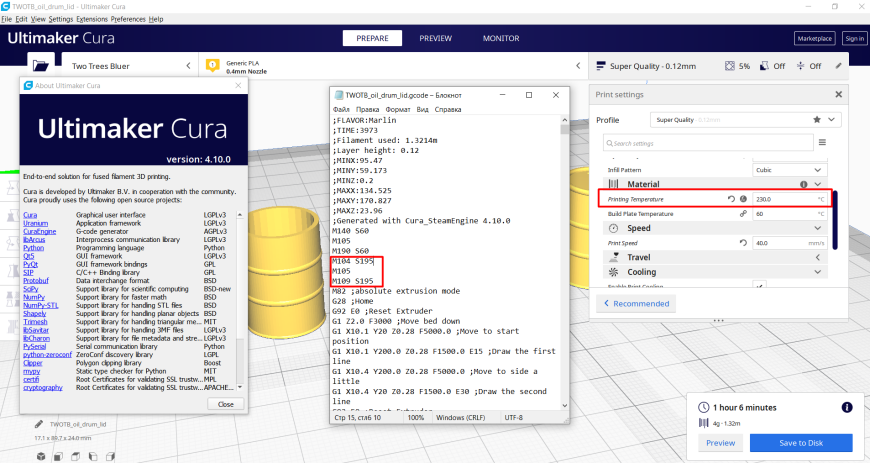Open a file with the folder icon

pyautogui.click(x=41, y=66)
